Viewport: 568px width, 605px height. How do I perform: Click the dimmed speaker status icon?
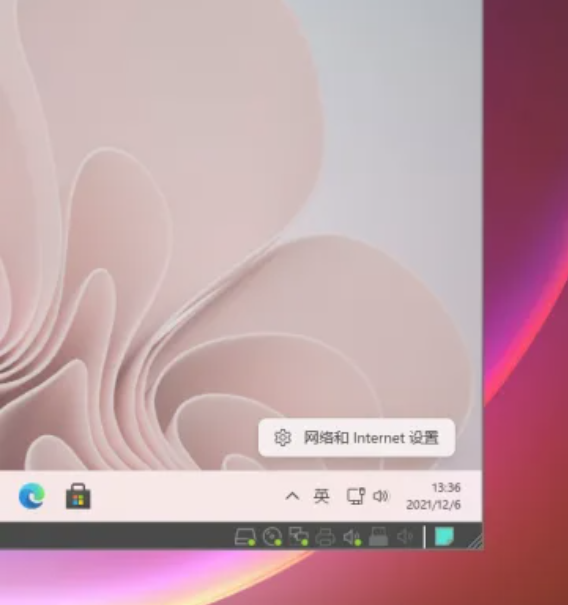(x=405, y=536)
